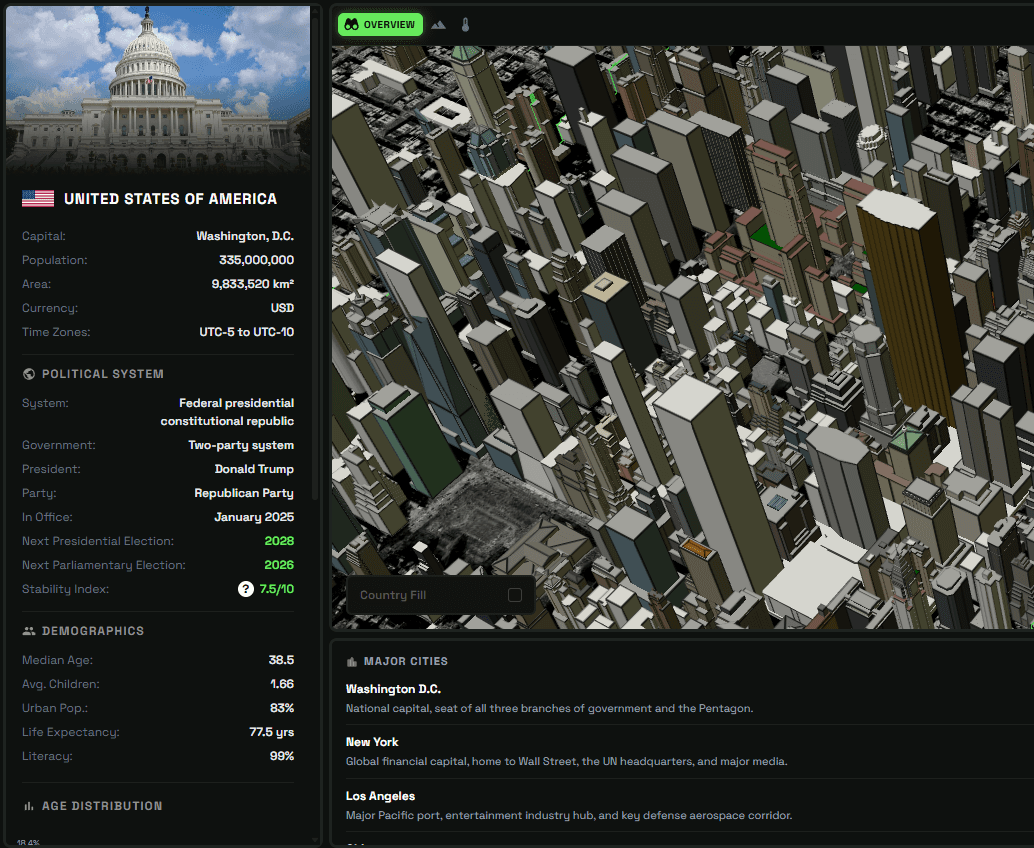Click the Avg. Children value 1.66
This screenshot has width=1034, height=848.
coord(282,684)
